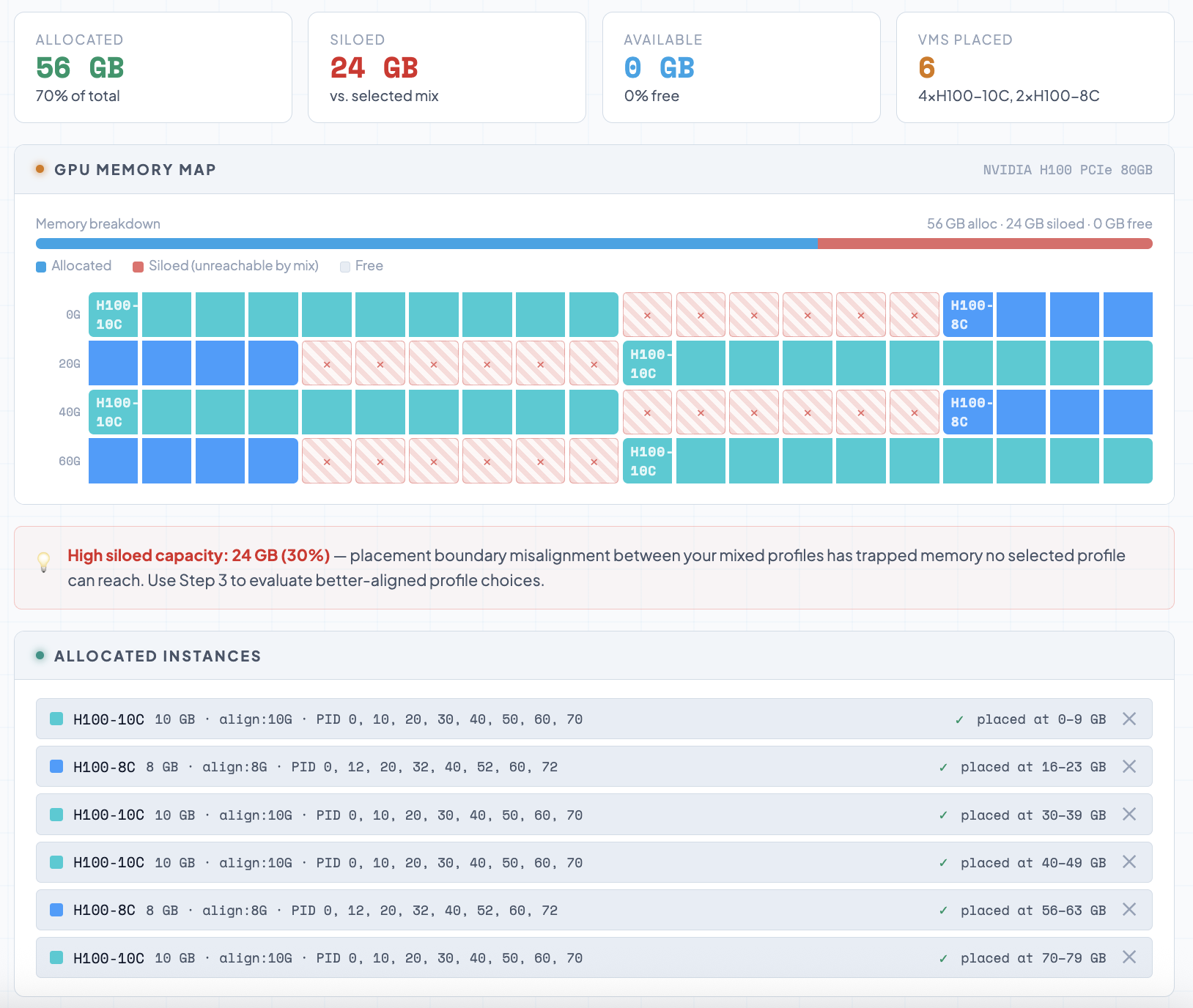Delete the H100-10C instance placed at 30–39 GB
1193x1008 pixels.
tap(1129, 815)
